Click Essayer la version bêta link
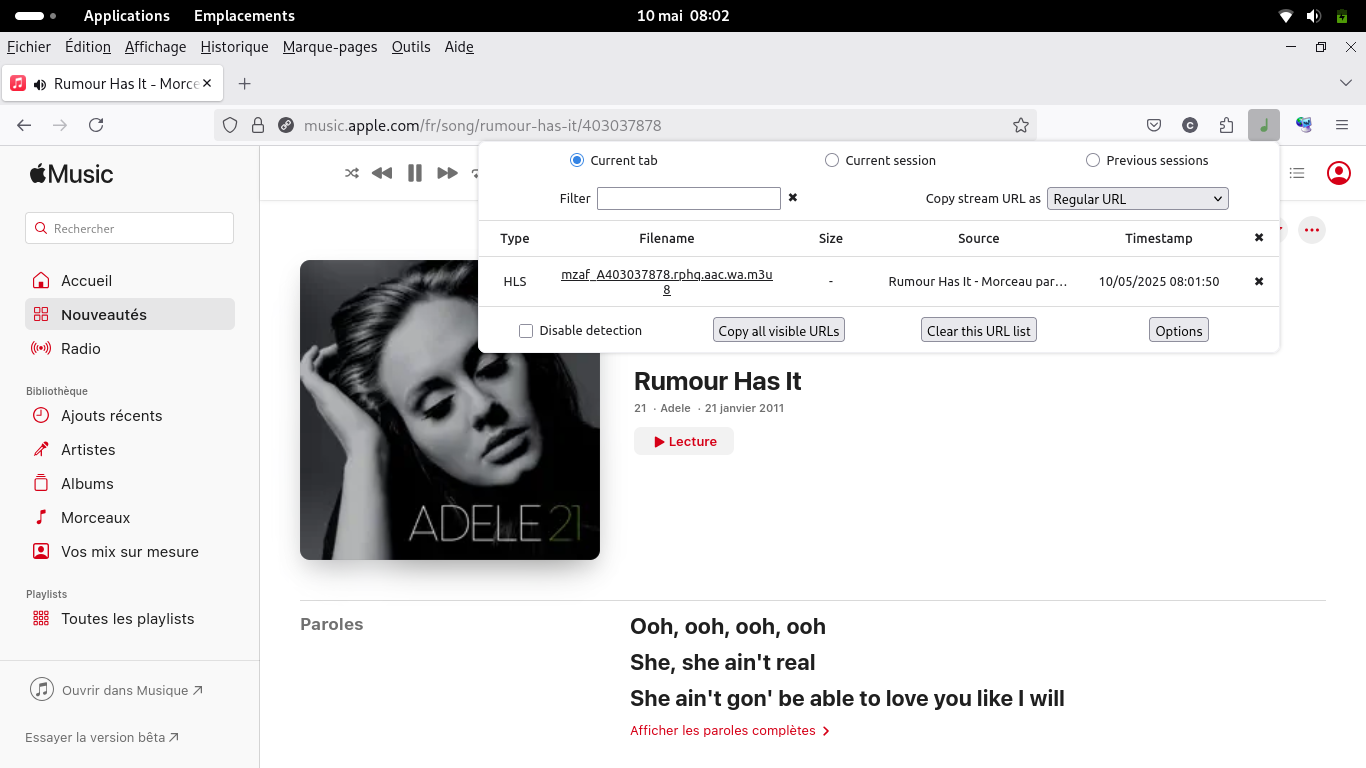1366x768 pixels. (102, 738)
